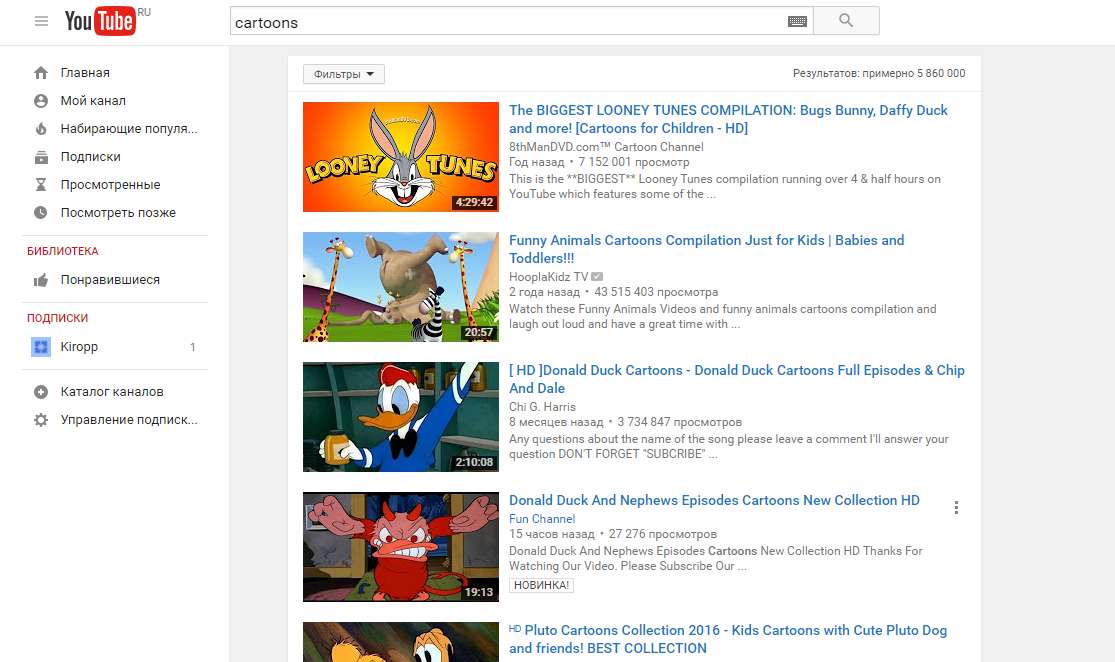Open Понравившиеся liked videos

(x=110, y=280)
